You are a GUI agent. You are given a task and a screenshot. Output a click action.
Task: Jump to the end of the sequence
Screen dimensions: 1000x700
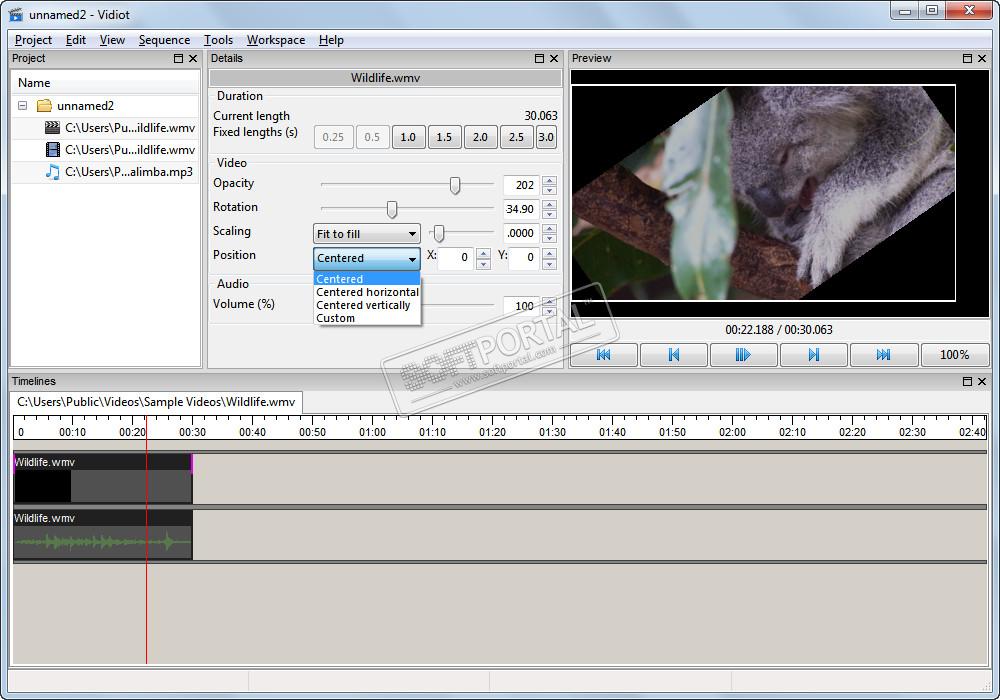click(883, 355)
